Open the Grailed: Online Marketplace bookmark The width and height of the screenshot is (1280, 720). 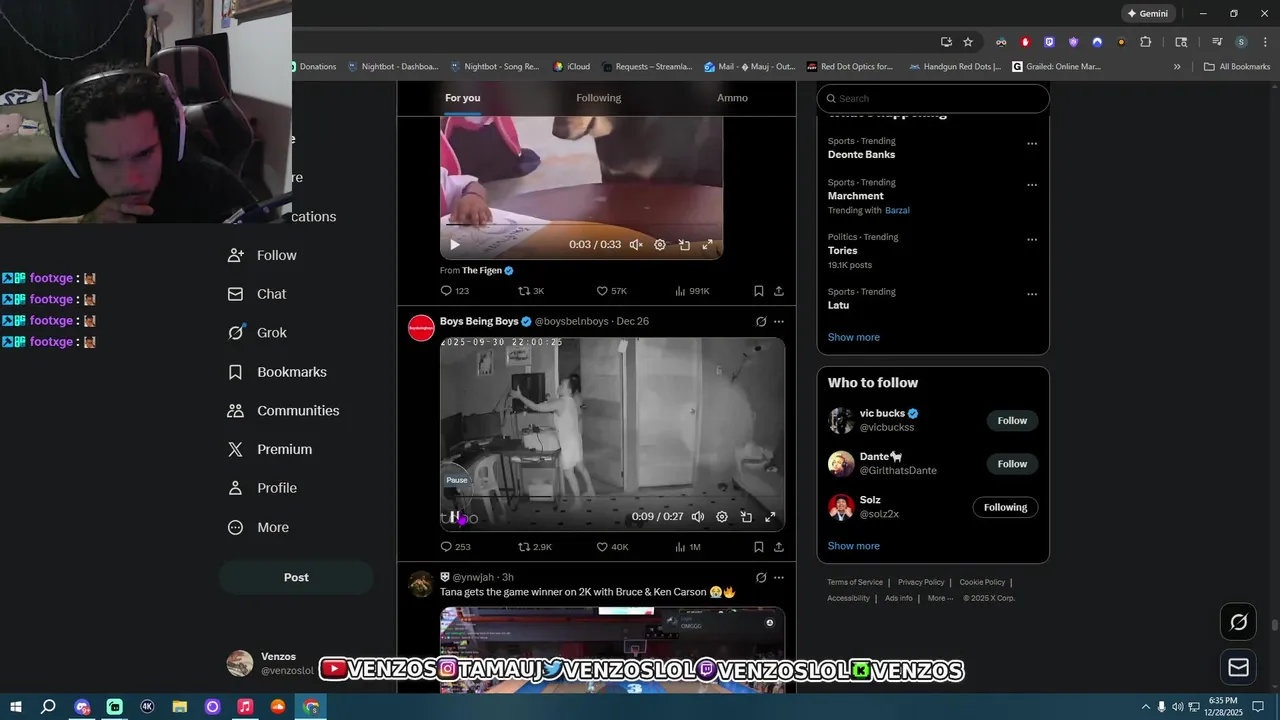tap(1056, 67)
